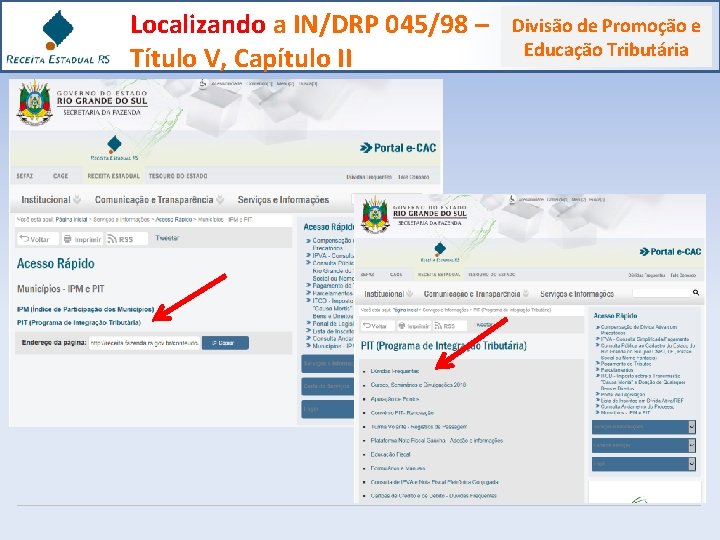Viewport: 720px width, 540px height.
Task: Click Voltar back button on PIT page
Action: pos(378,326)
